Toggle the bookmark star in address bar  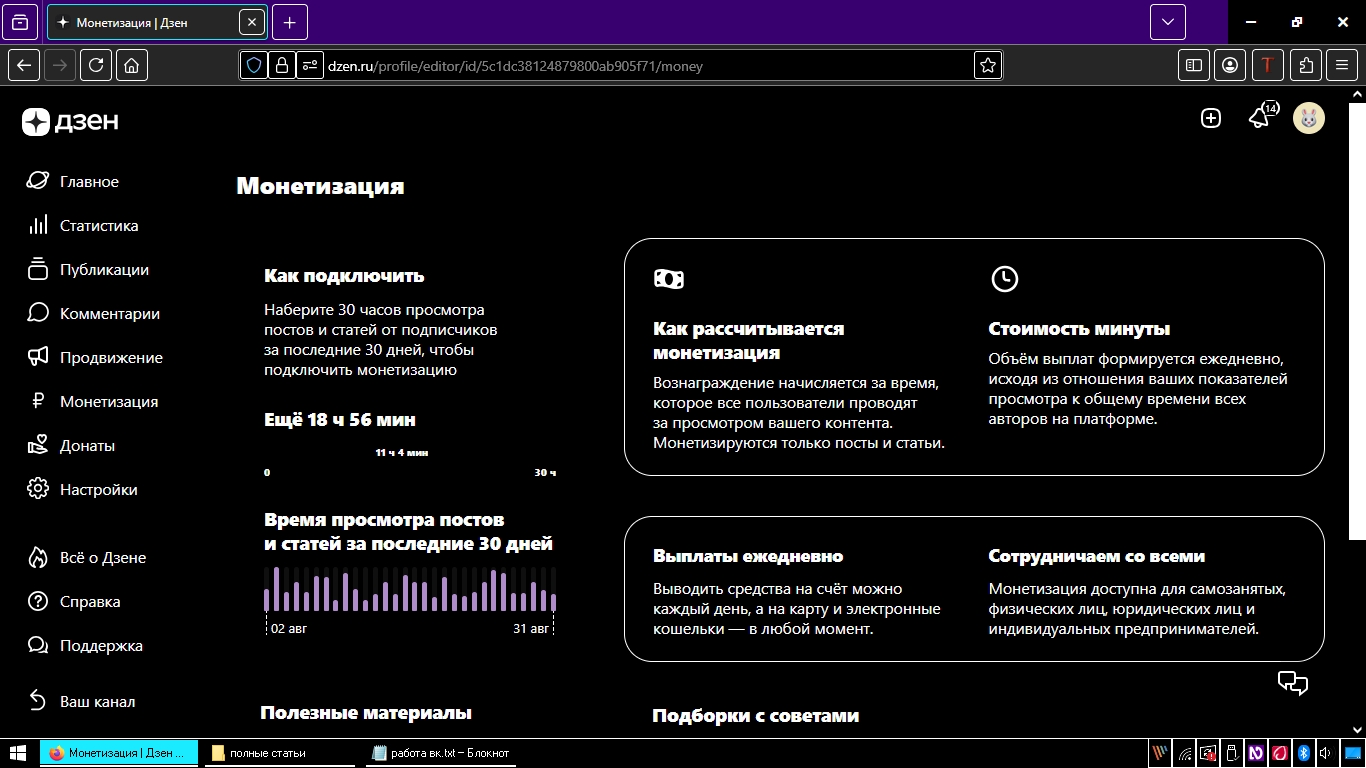coord(987,65)
